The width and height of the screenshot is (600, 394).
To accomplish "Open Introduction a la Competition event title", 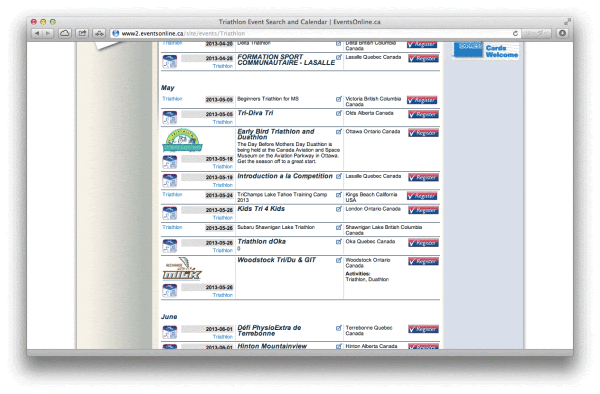I will (285, 176).
